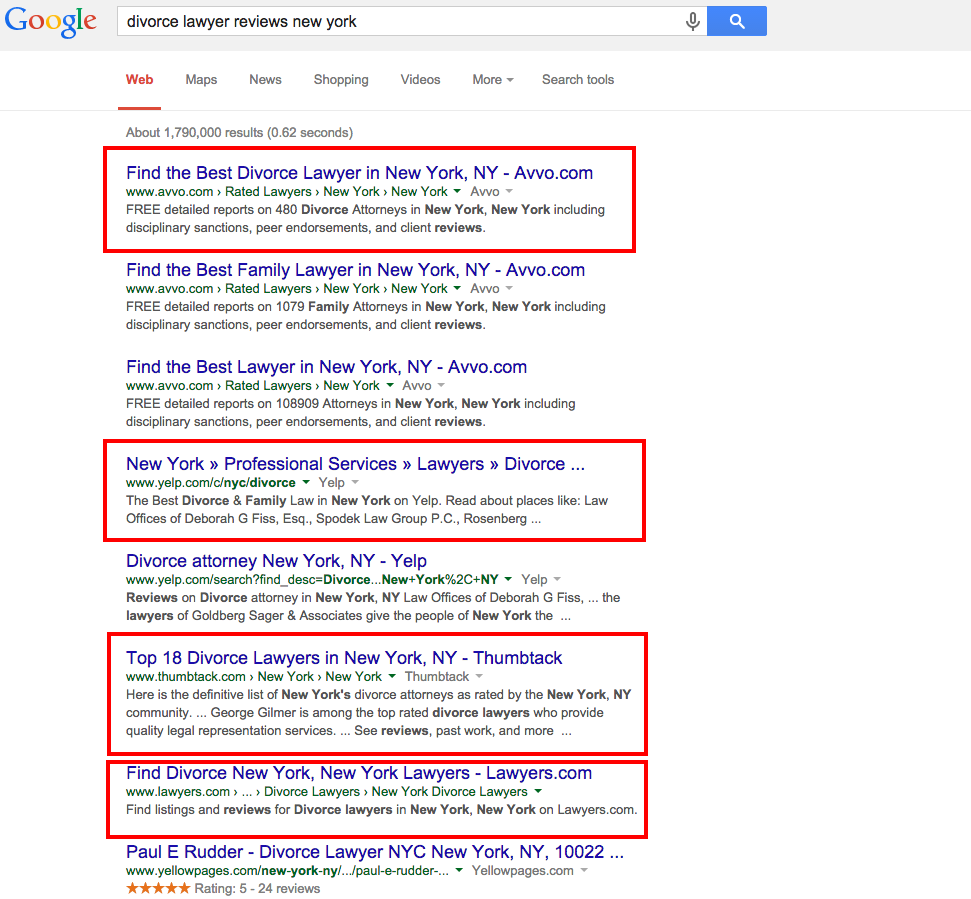Expand the More dropdown menu
971x899 pixels.
[493, 79]
